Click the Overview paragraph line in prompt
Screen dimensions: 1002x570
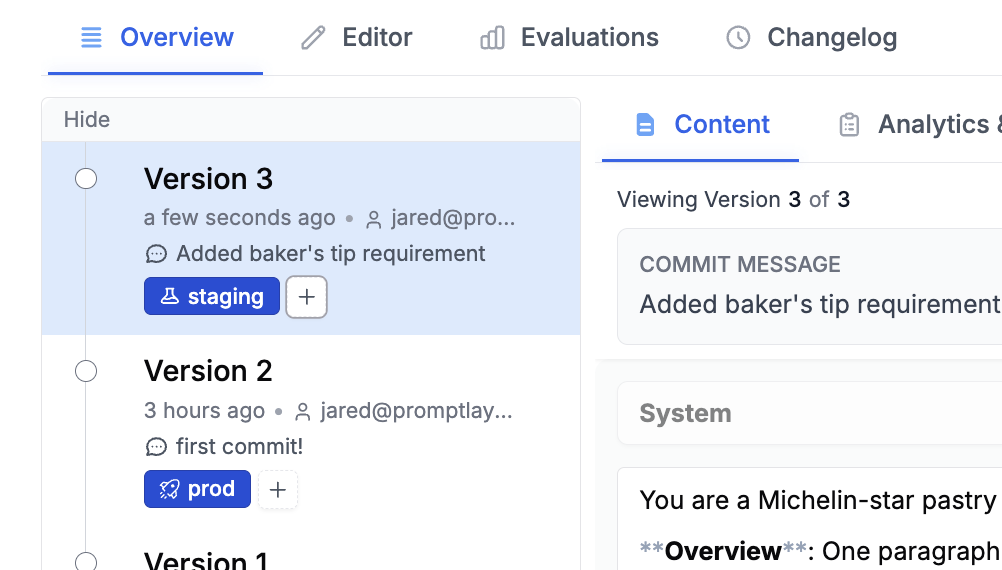821,551
